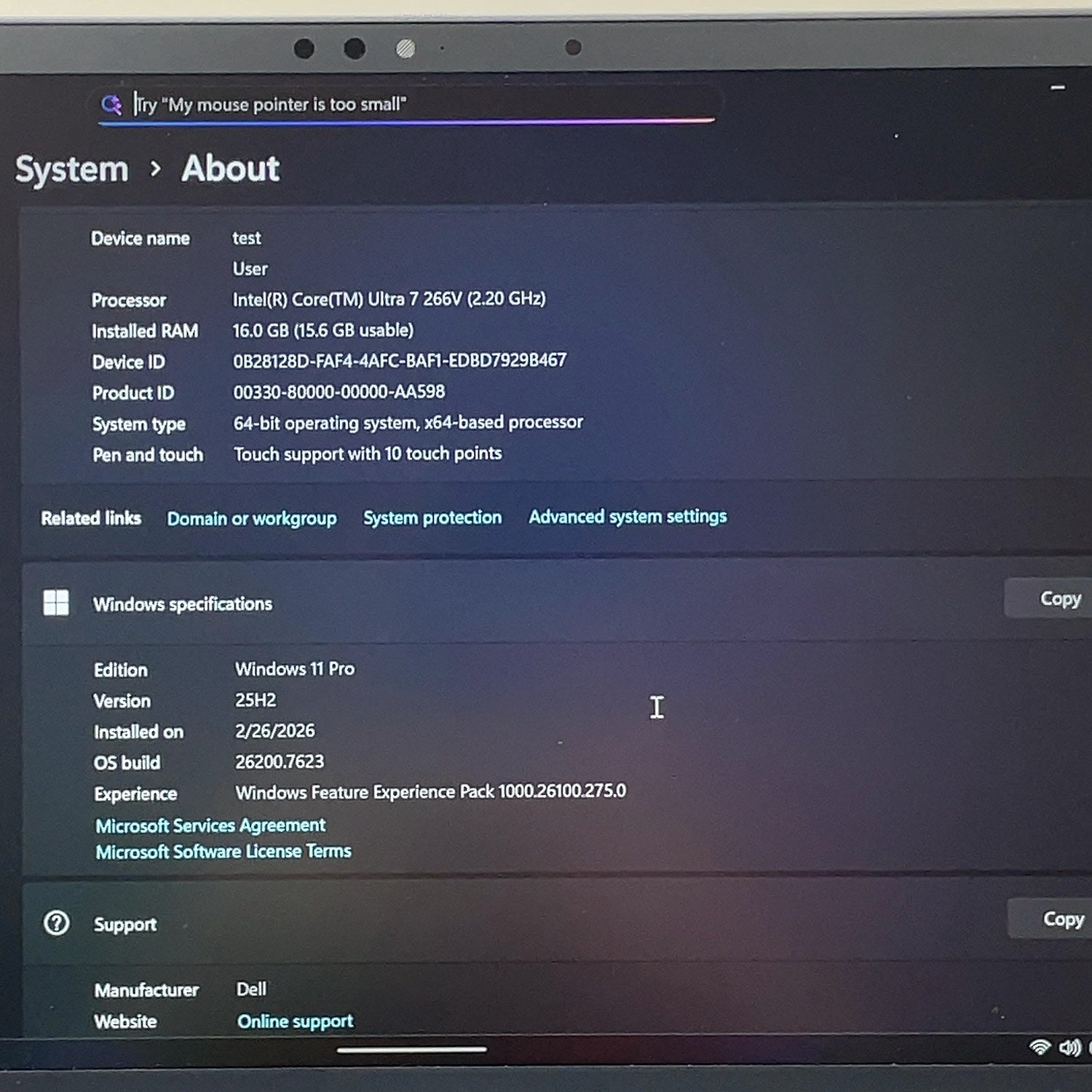Click the search icon in the Settings search box

coord(111,104)
